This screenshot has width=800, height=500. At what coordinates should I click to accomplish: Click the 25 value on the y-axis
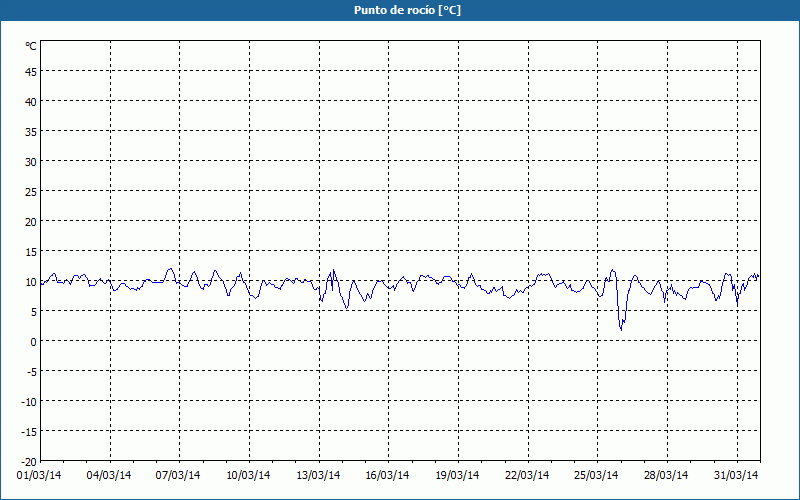click(31, 192)
